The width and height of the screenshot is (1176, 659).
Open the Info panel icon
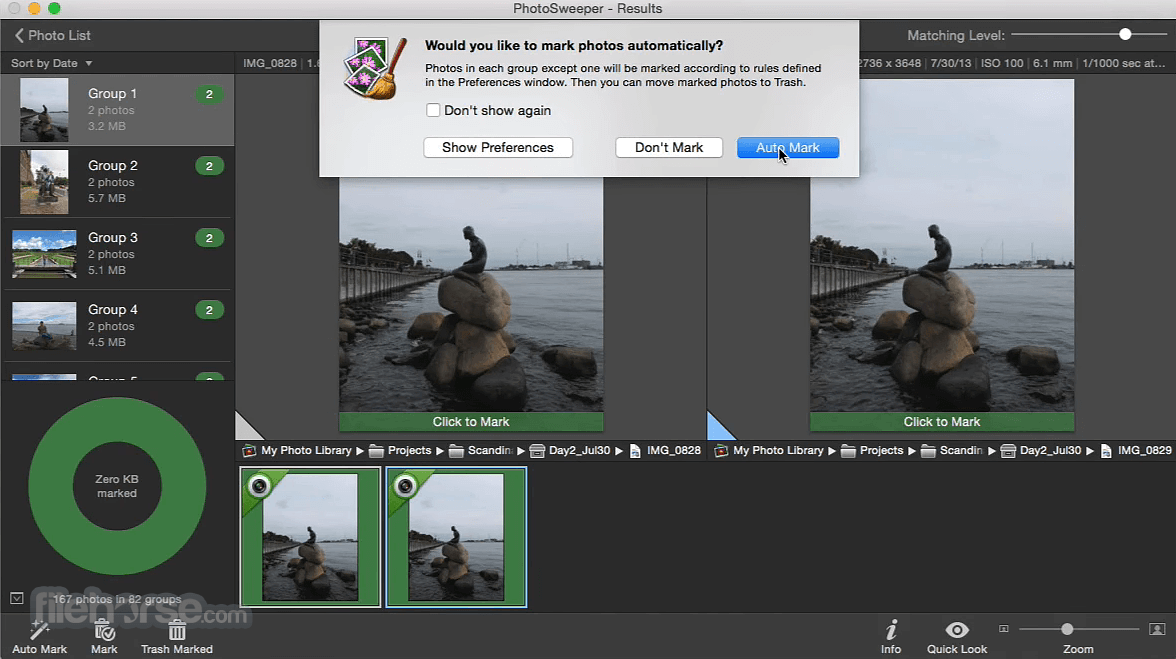click(891, 631)
